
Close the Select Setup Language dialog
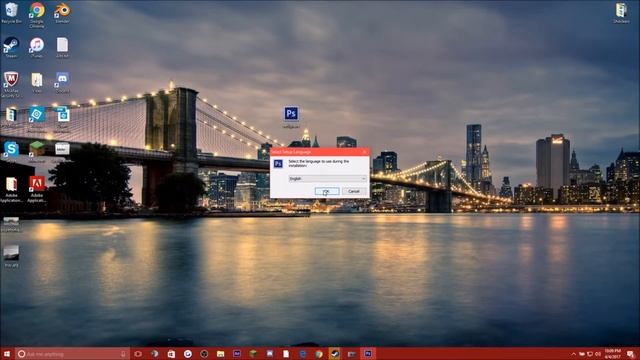click(364, 152)
